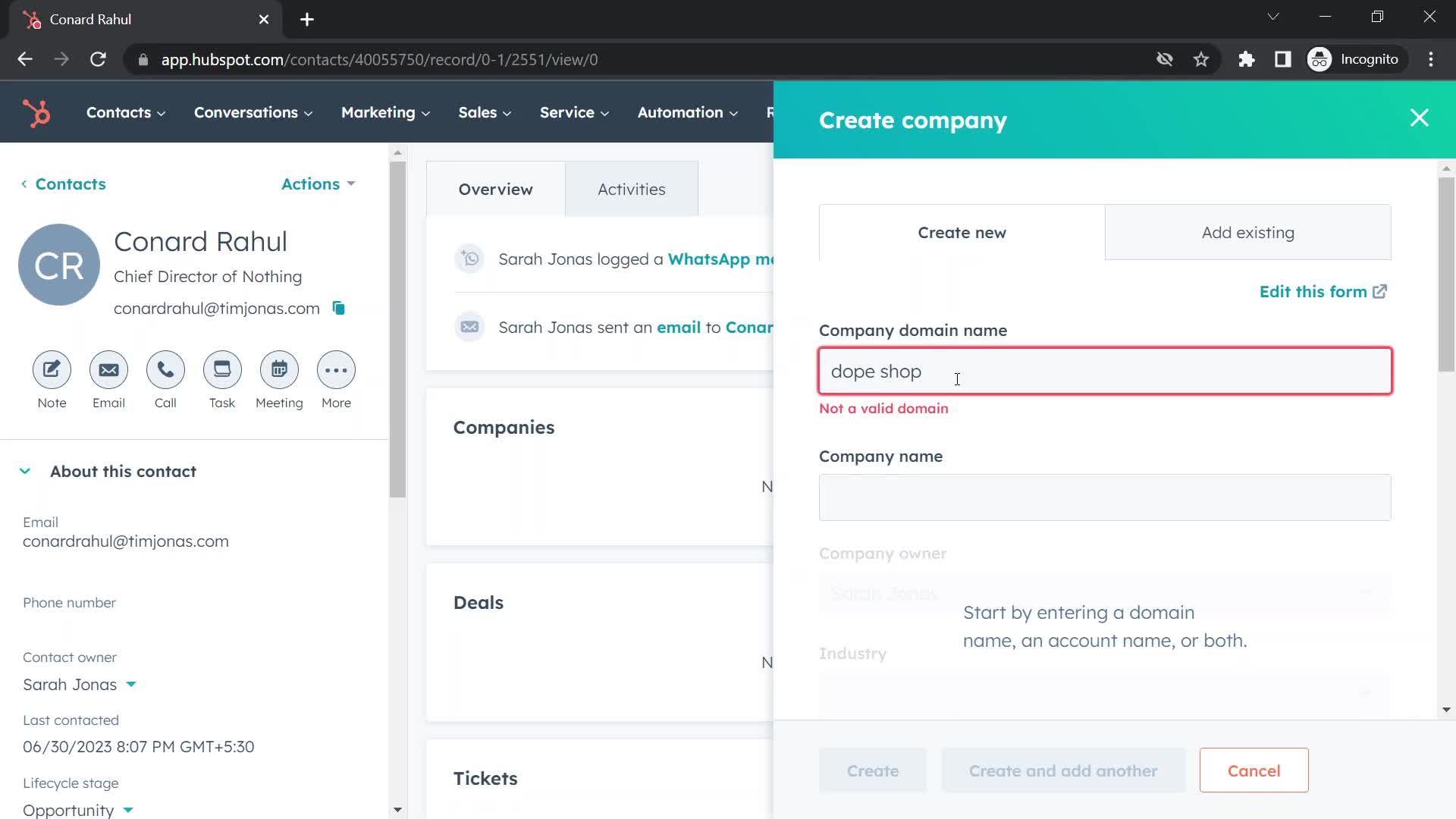Click the Company domain name input field
The image size is (1456, 819).
pos(1106,371)
